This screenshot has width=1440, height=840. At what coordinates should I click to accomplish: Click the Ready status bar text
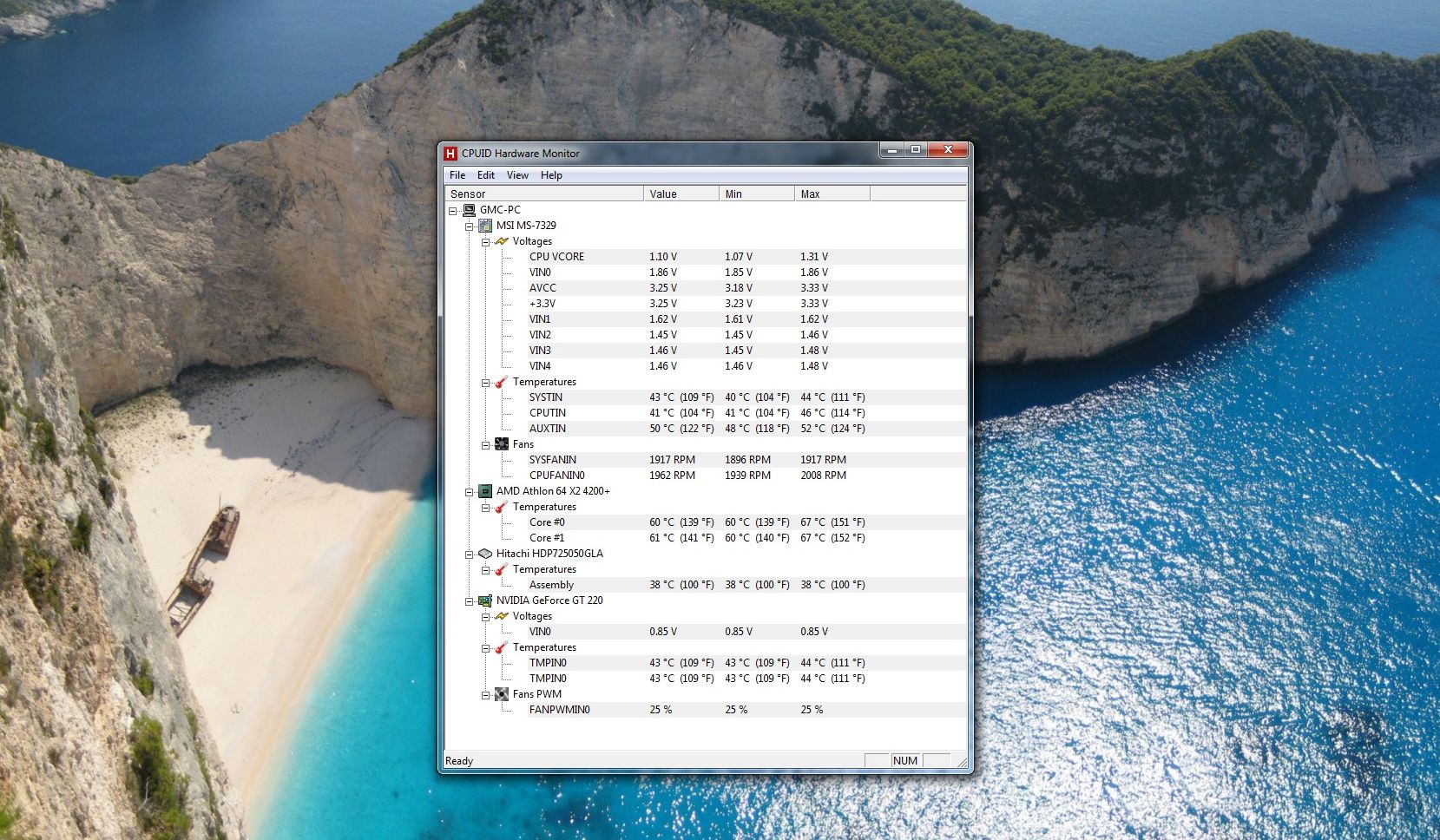click(459, 761)
